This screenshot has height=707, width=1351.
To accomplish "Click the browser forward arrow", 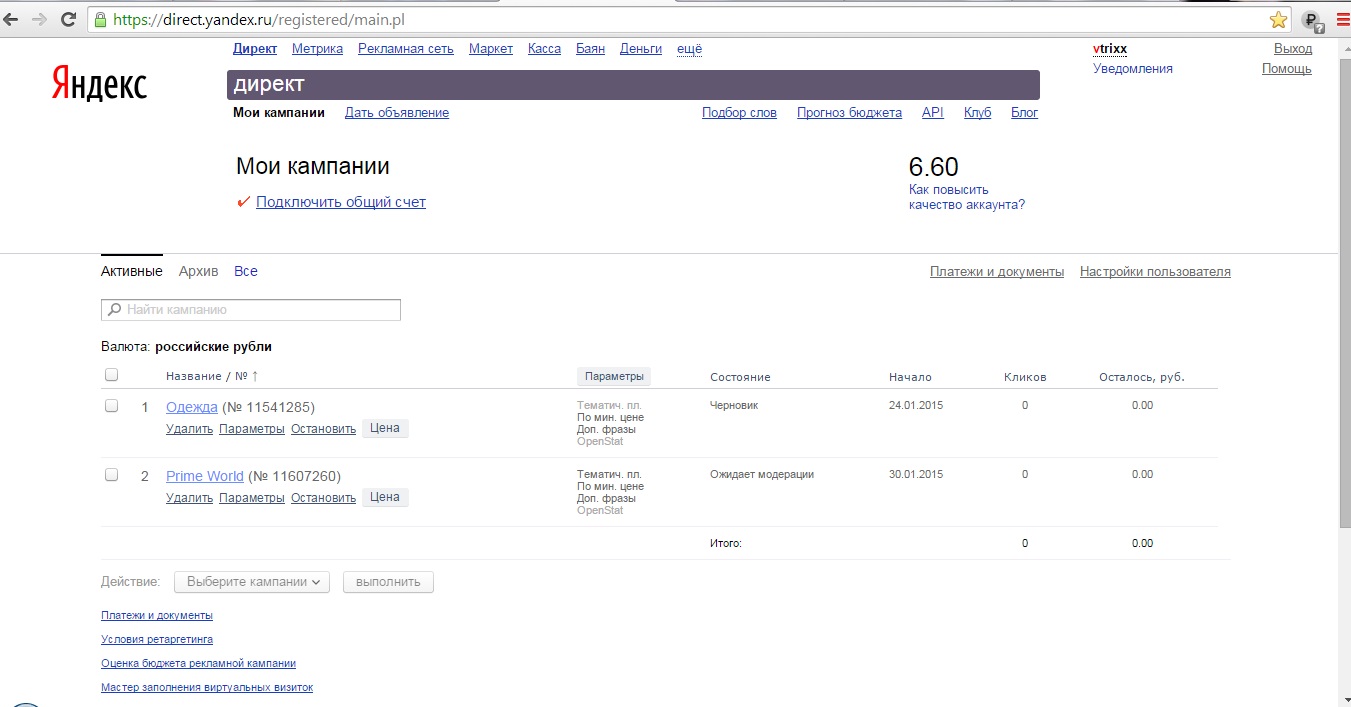I will coord(40,19).
